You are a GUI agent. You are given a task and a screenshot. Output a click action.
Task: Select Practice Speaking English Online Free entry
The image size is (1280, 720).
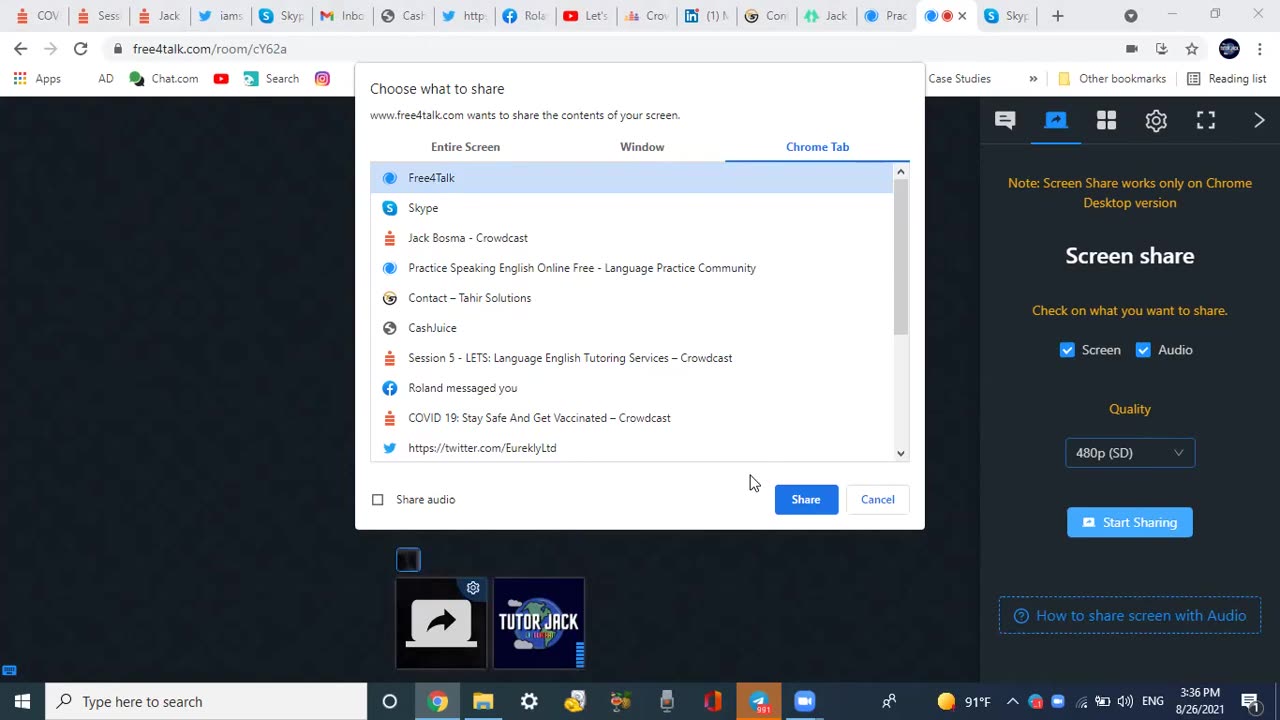click(631, 268)
